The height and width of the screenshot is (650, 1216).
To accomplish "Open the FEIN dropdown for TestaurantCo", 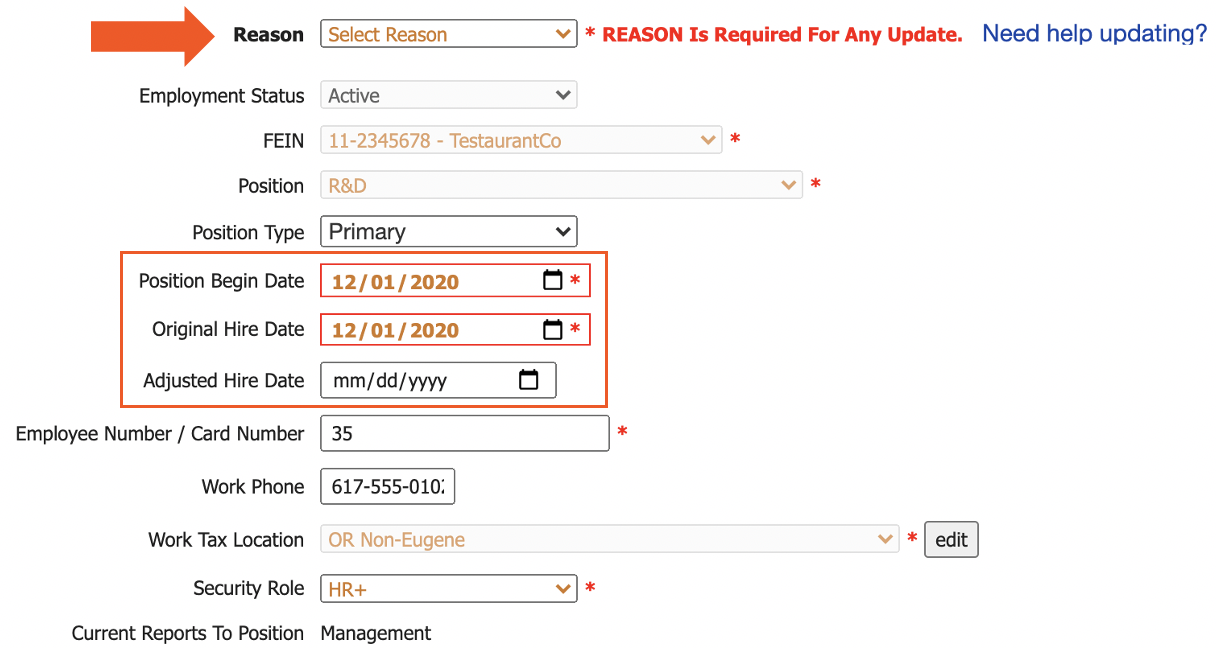I will tap(520, 139).
